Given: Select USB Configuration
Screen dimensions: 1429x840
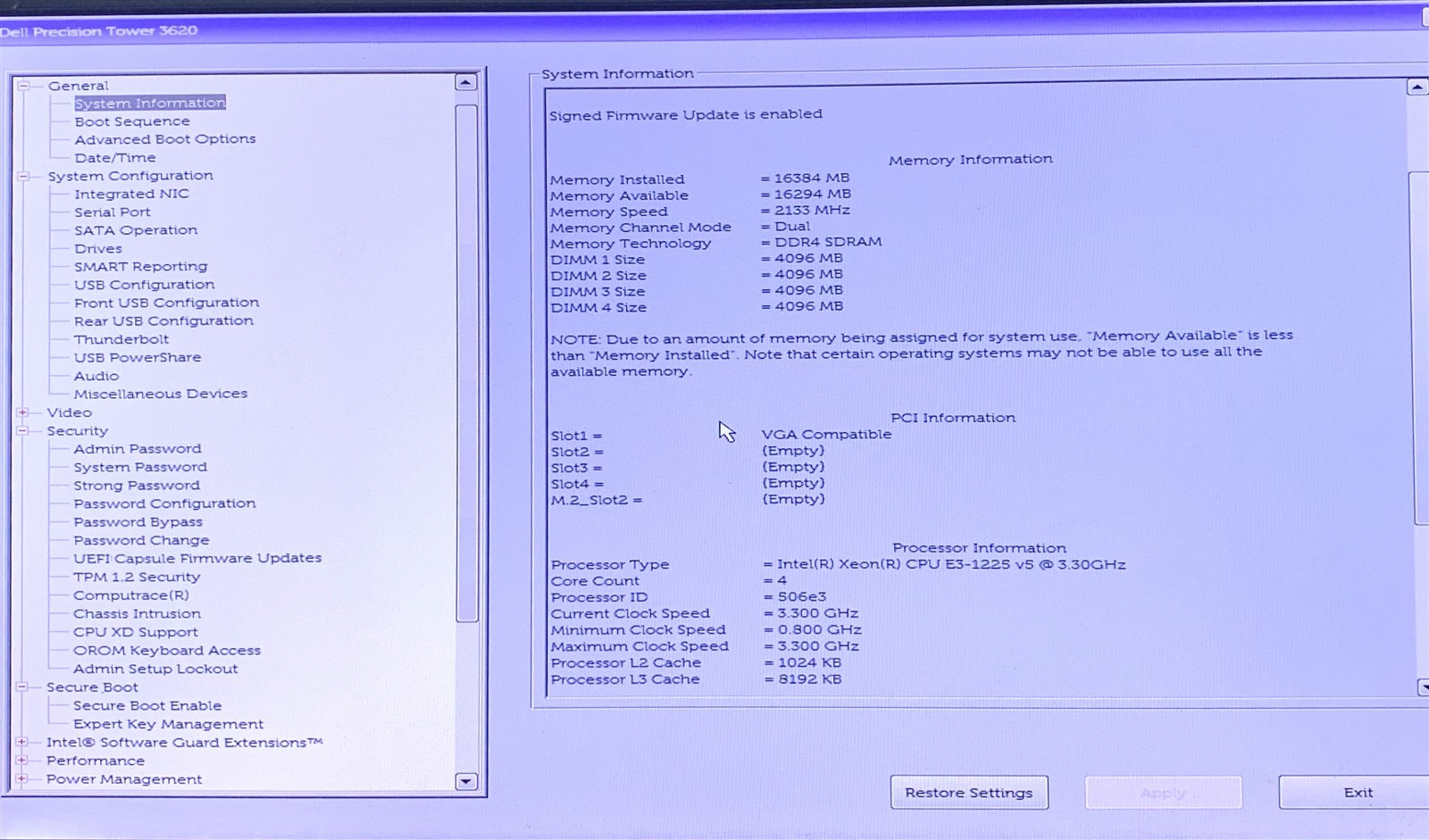Looking at the screenshot, I should 145,285.
